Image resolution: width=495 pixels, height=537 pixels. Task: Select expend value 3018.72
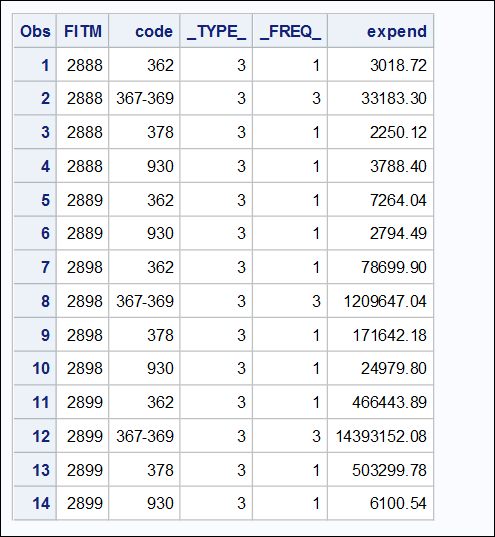tap(398, 65)
